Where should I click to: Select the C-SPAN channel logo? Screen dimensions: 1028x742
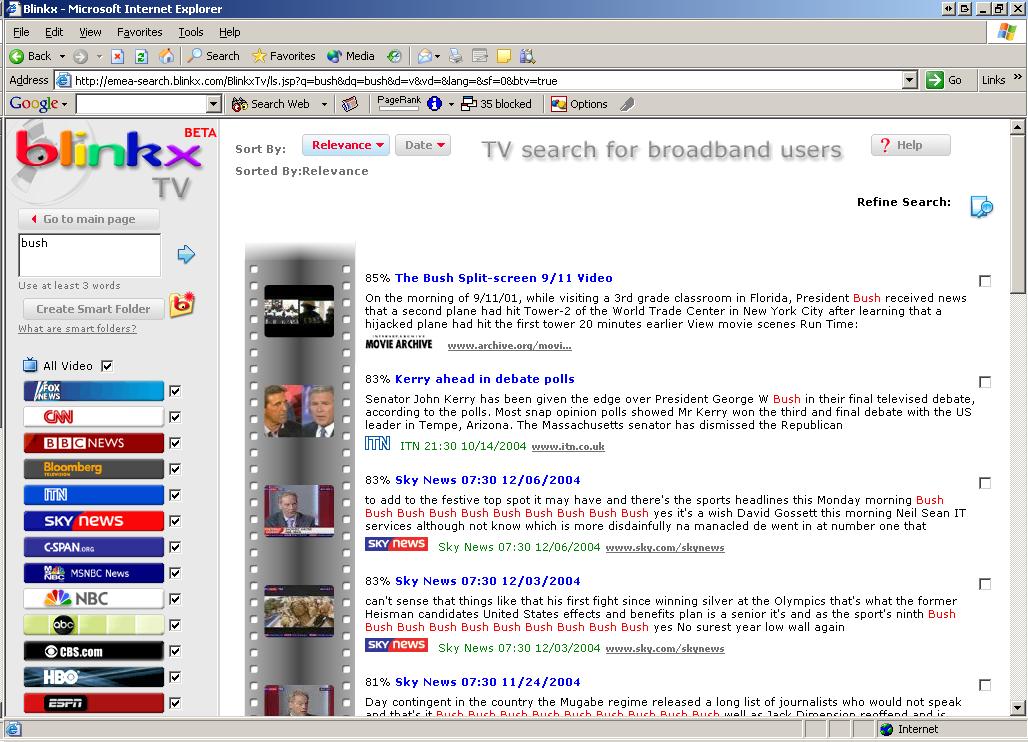(x=94, y=547)
